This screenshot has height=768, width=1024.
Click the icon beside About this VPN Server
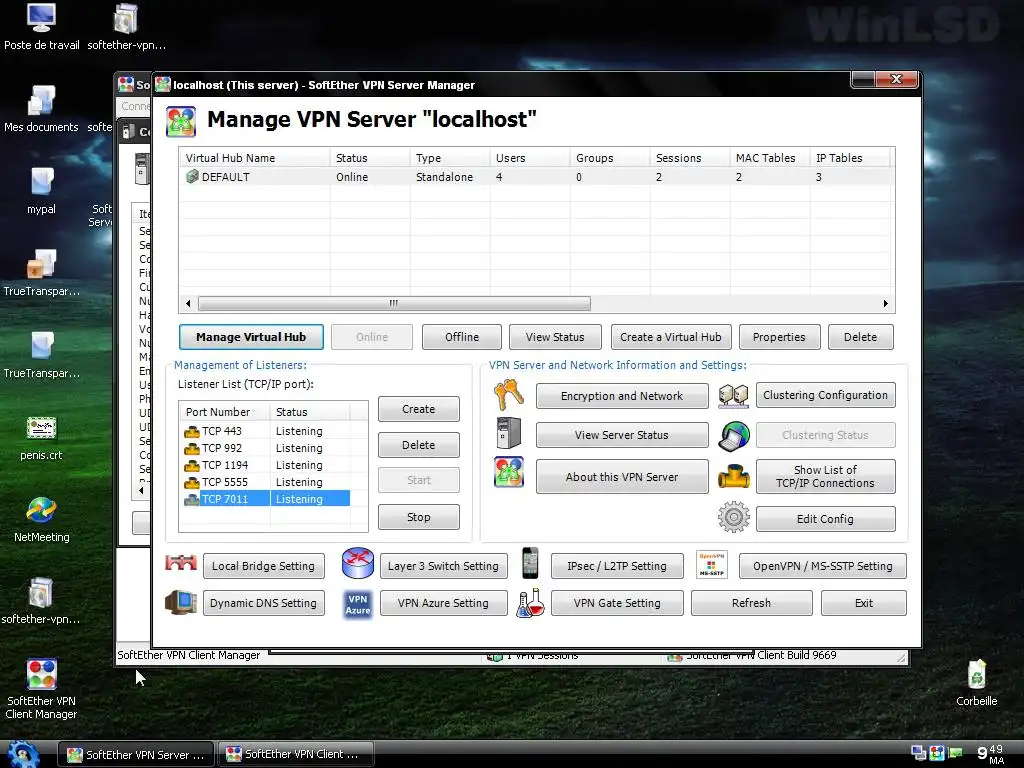coord(509,472)
